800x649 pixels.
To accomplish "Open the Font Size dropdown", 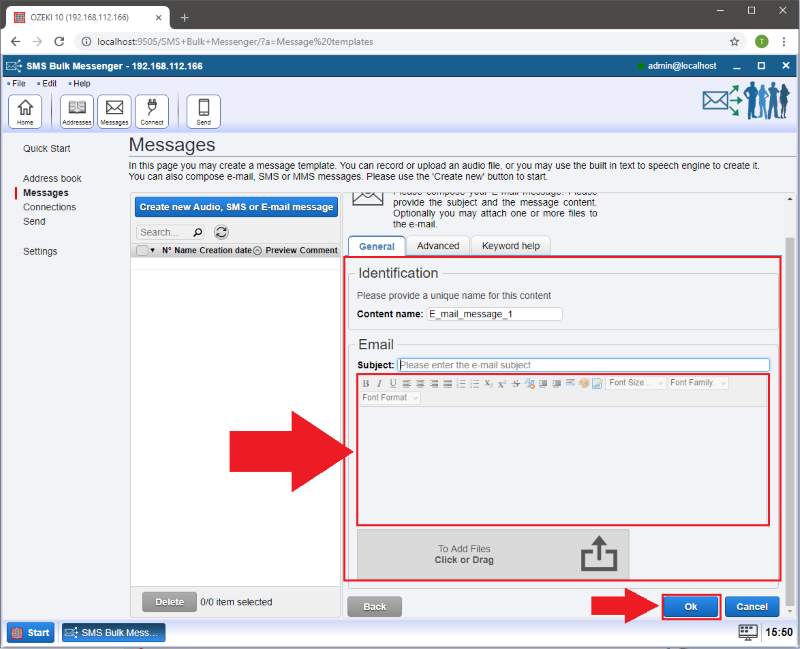I will click(636, 383).
